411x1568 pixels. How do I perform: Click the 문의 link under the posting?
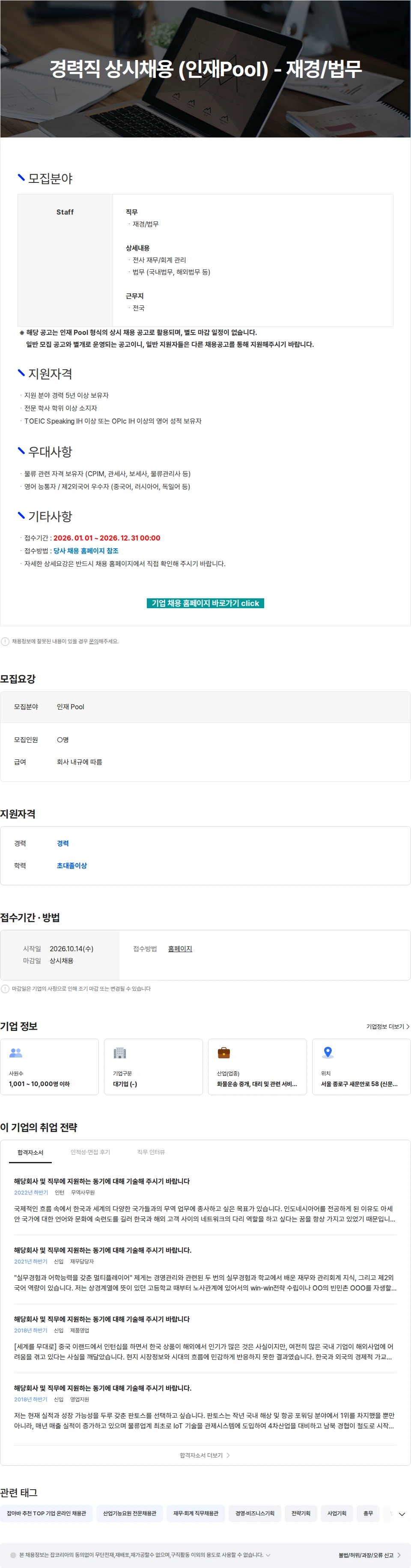tap(94, 642)
